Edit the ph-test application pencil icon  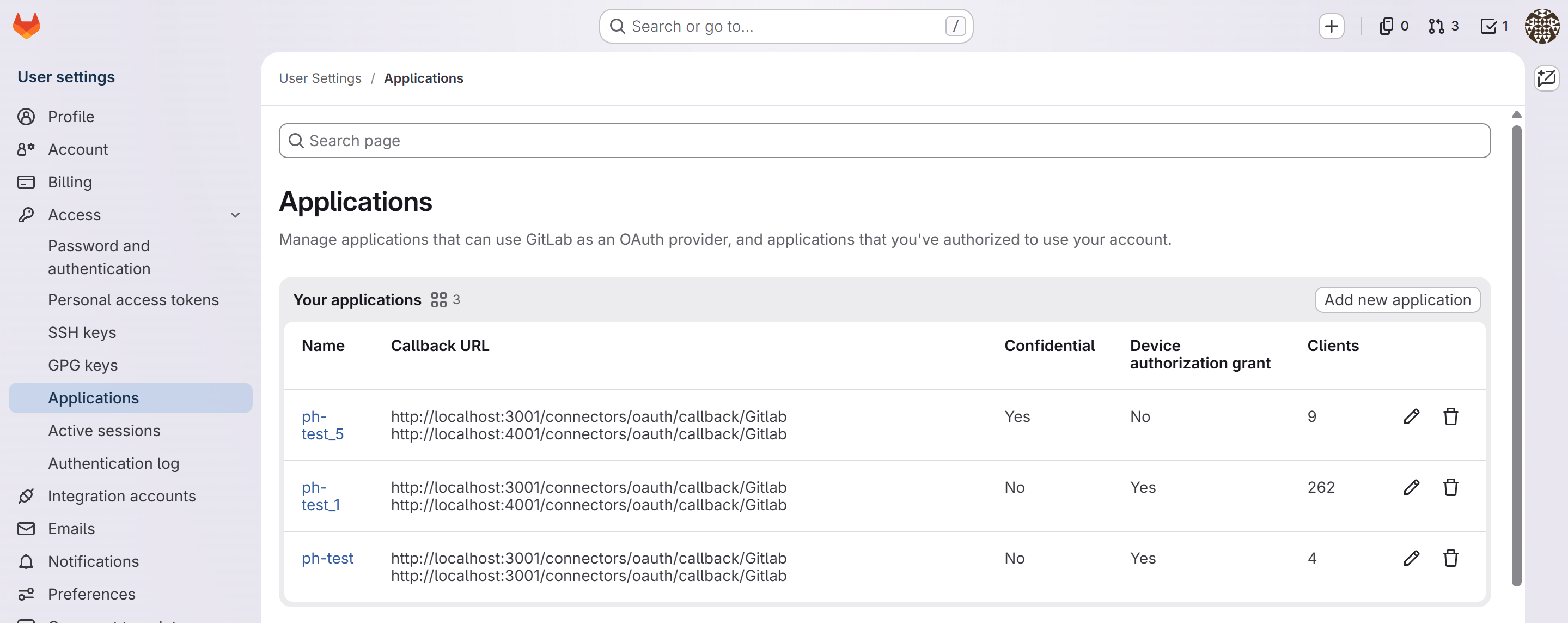(1412, 558)
